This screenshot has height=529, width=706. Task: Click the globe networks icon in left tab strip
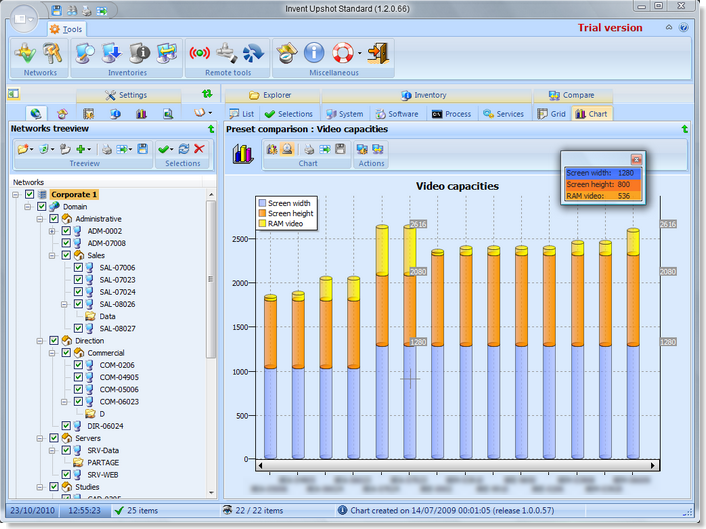click(36, 113)
